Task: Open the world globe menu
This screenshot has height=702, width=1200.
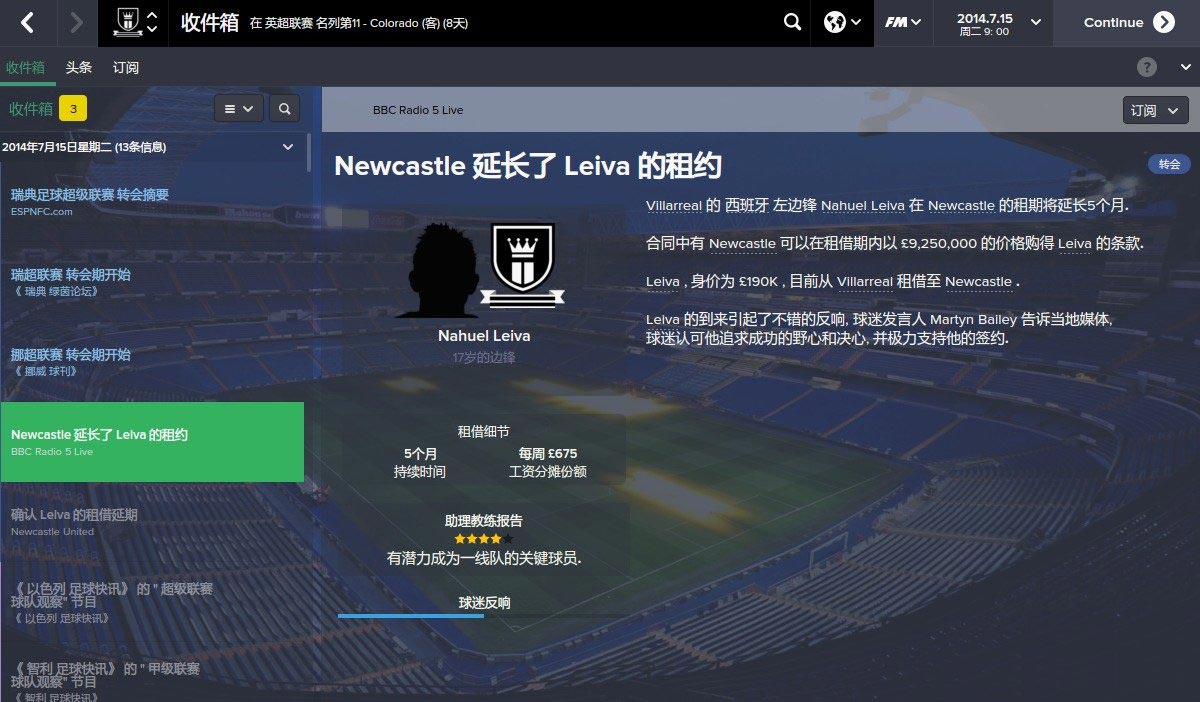Action: [842, 22]
